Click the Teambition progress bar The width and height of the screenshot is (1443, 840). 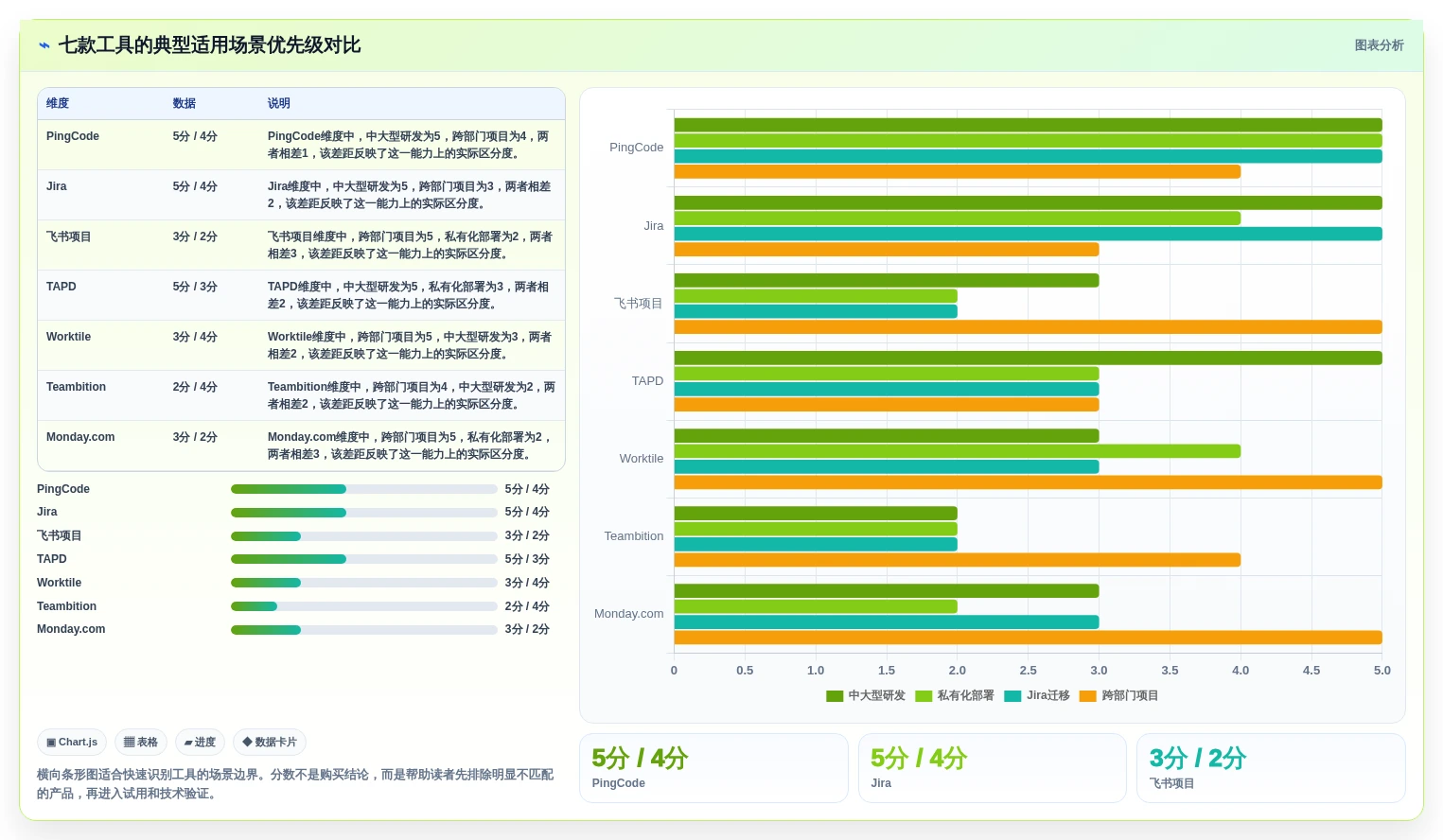[x=364, y=606]
